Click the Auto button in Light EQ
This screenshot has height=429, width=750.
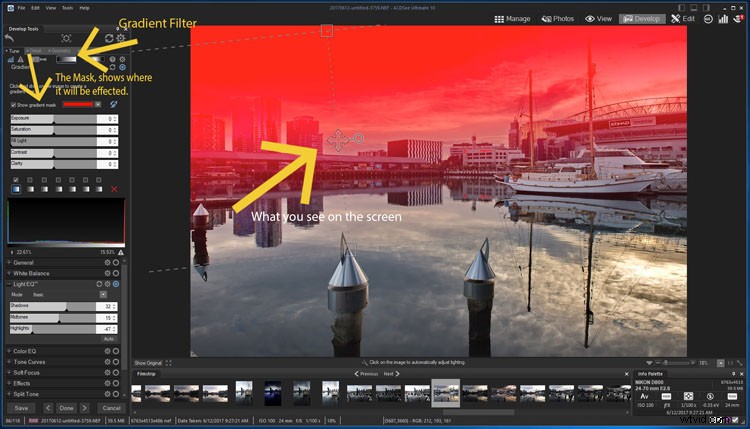coord(109,339)
